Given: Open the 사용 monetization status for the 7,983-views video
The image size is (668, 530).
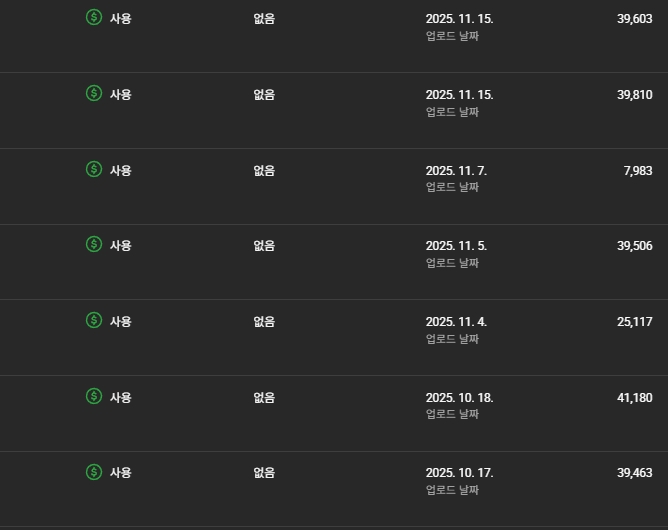Looking at the screenshot, I should (x=120, y=170).
